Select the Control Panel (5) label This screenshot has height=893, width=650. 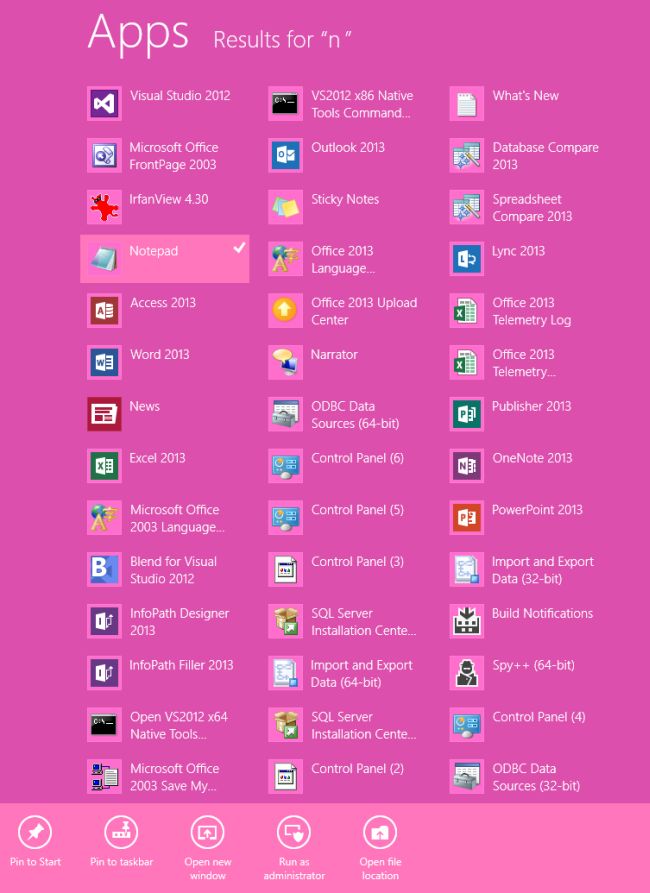tap(357, 510)
